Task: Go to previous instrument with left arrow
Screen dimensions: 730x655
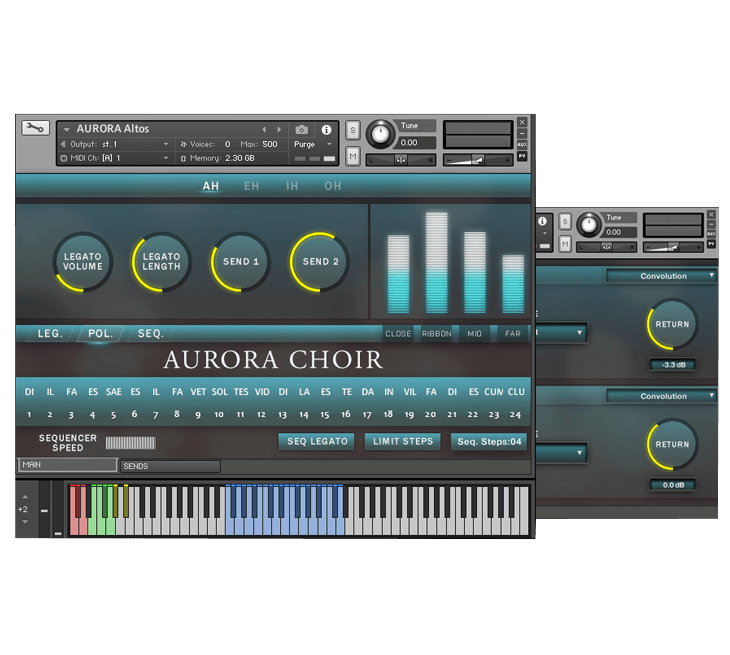Action: point(264,129)
